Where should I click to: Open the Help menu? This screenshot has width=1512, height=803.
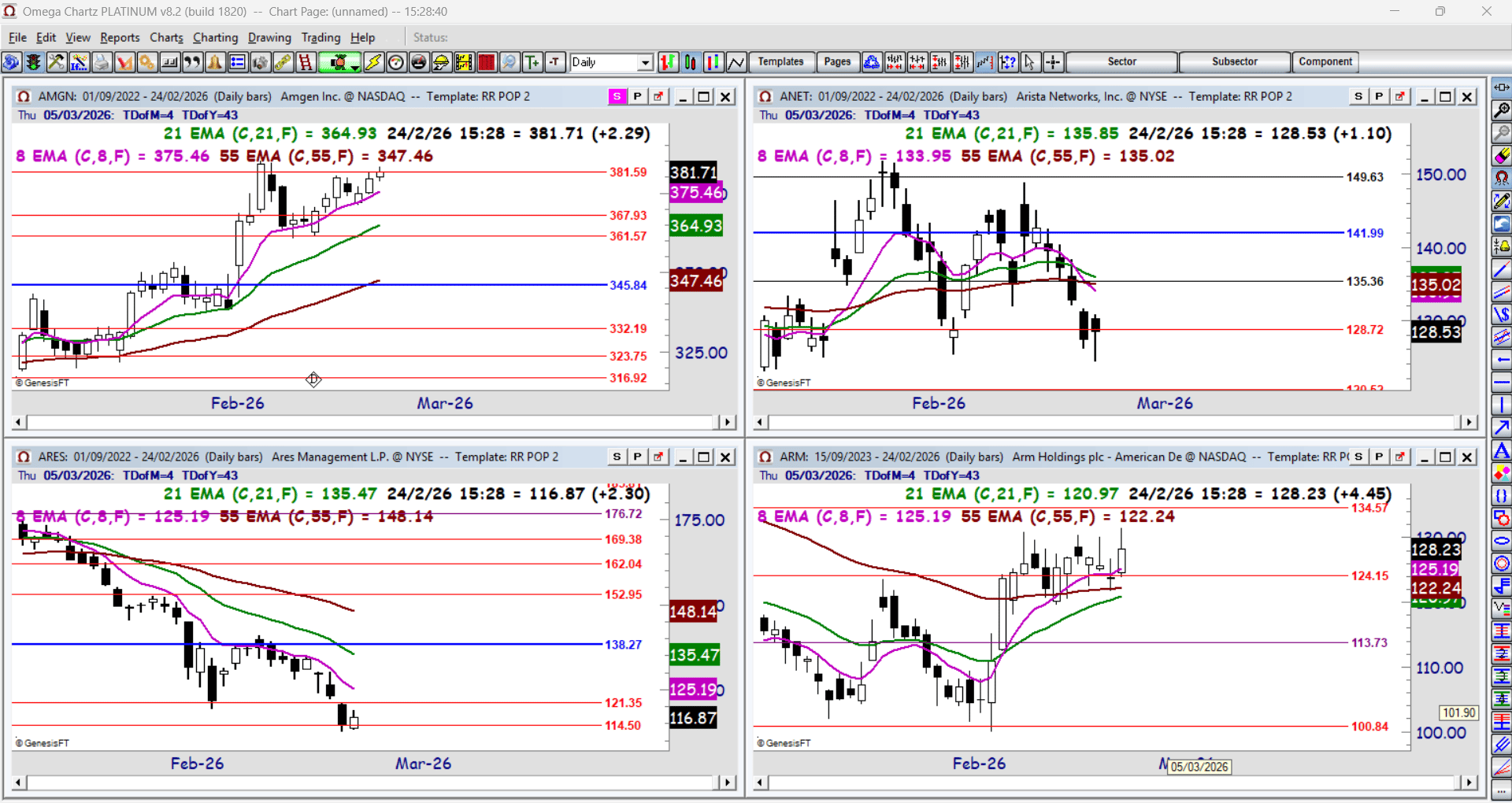(x=362, y=38)
